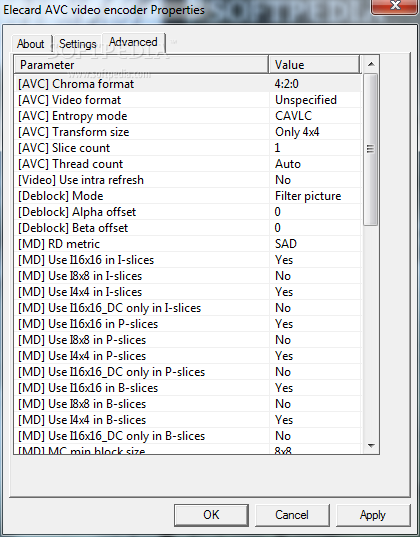Select the Entropy mode parameter
The image size is (420, 537).
[188, 116]
